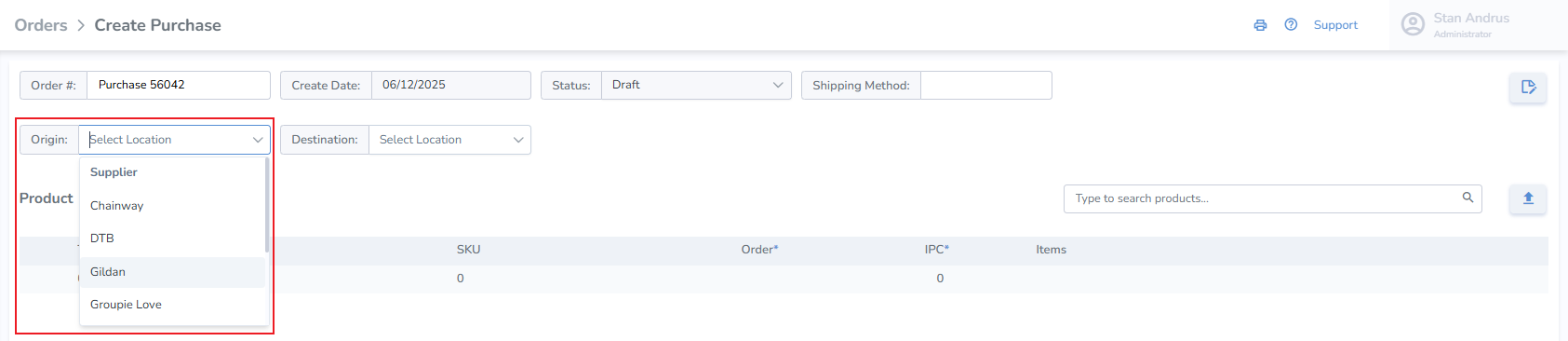1568x341 pixels.
Task: Click the print icon in the header
Action: [x=1260, y=25]
